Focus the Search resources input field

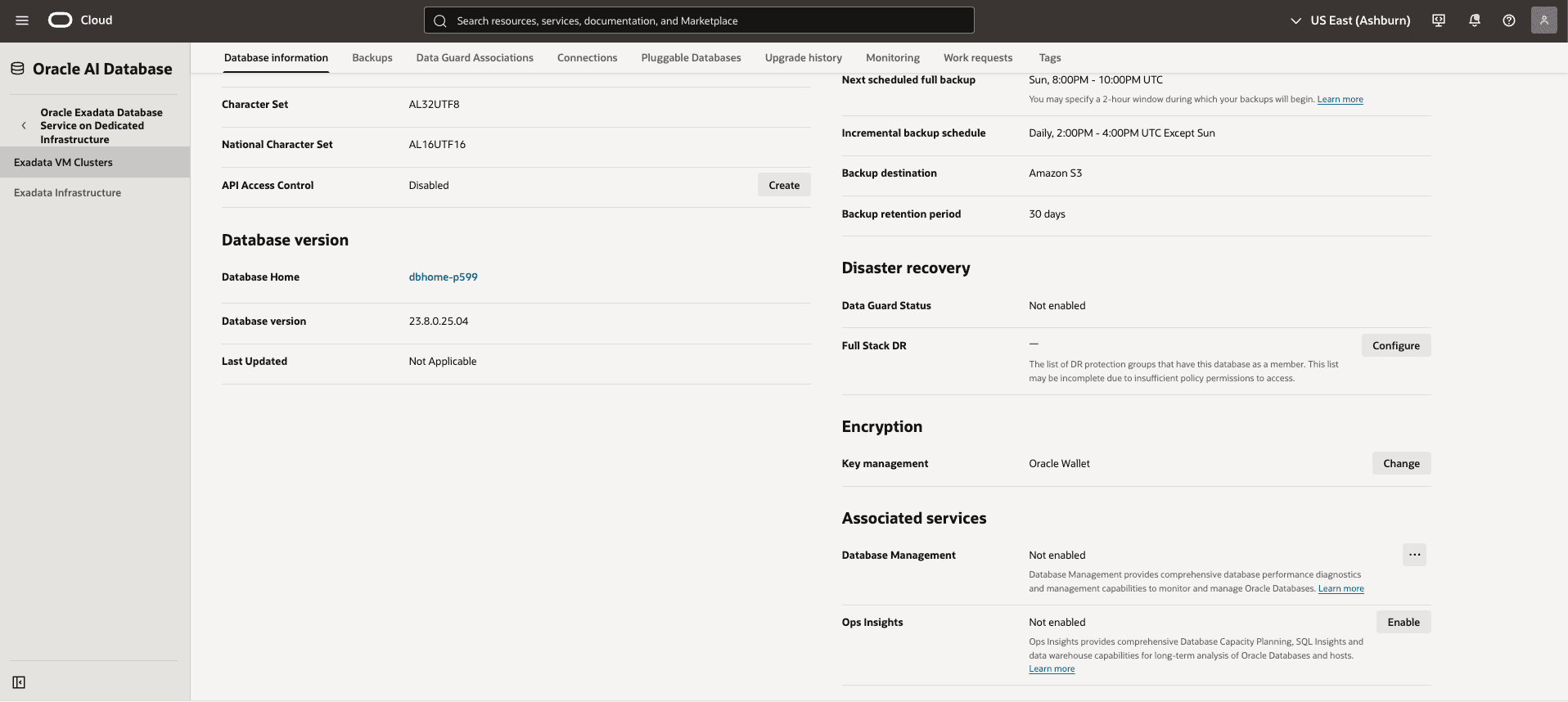(699, 20)
